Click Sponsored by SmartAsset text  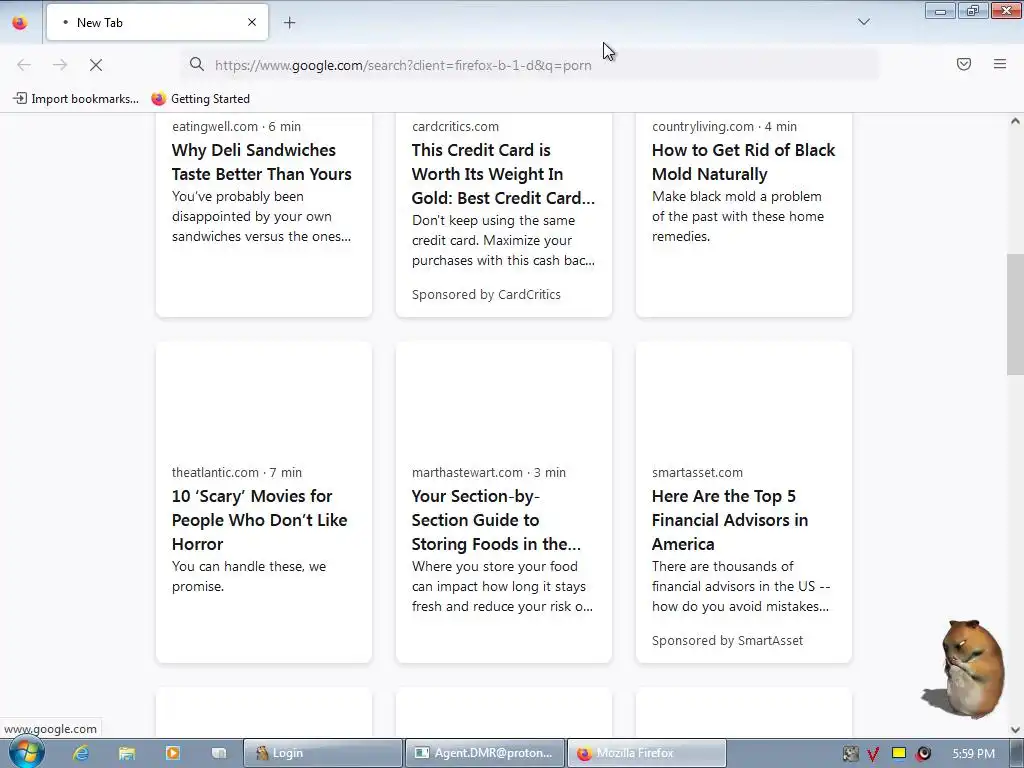click(x=727, y=641)
